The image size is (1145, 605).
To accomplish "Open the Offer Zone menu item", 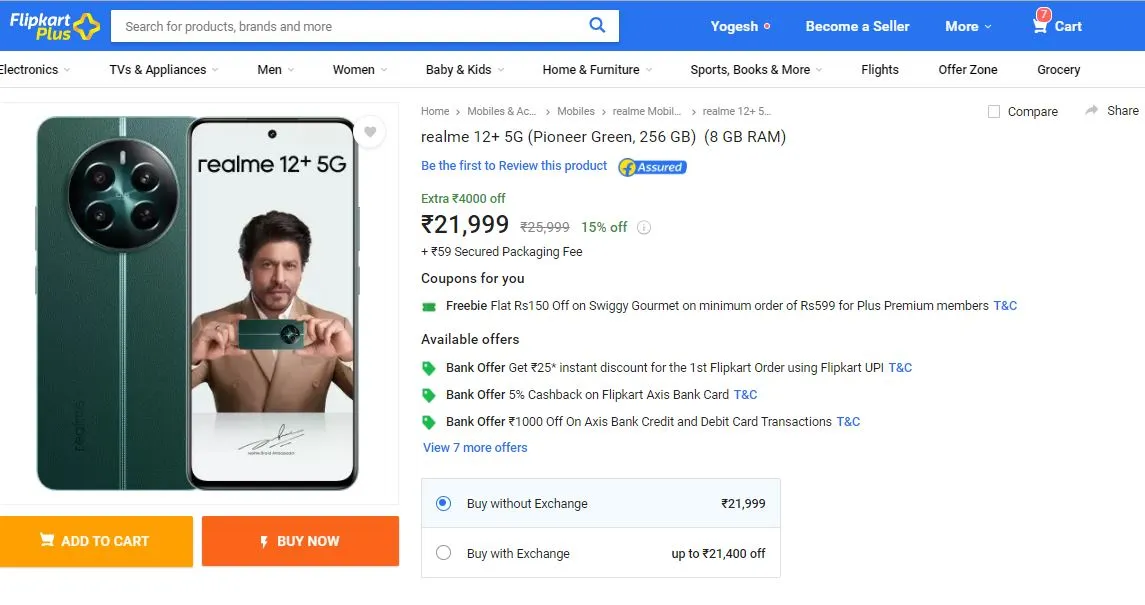I will [968, 69].
